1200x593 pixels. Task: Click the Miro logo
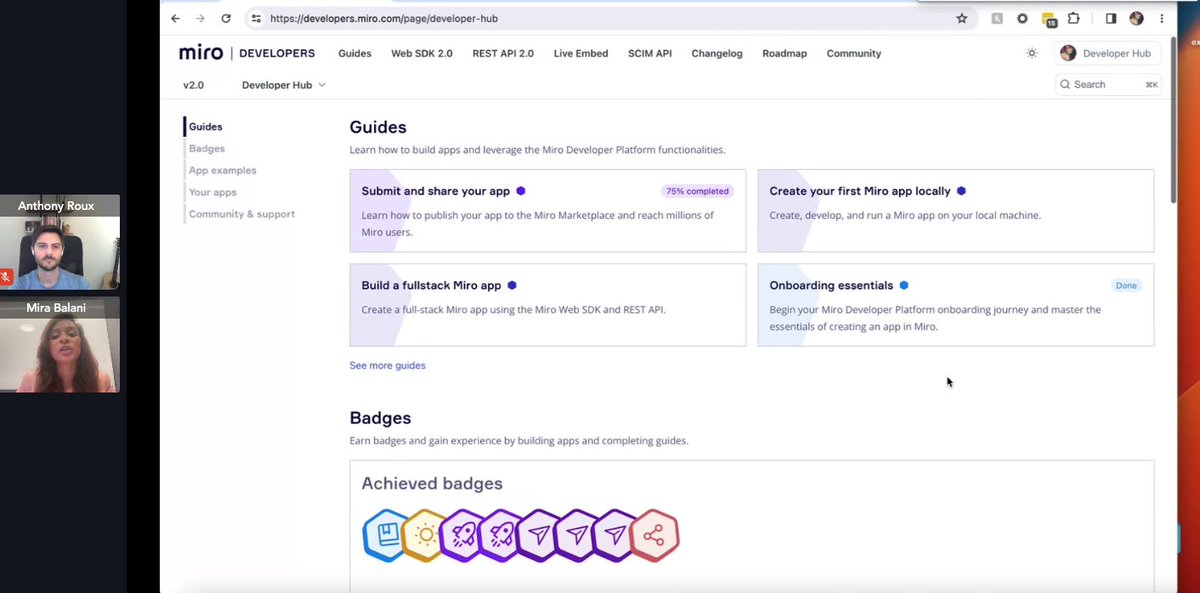[x=199, y=52]
